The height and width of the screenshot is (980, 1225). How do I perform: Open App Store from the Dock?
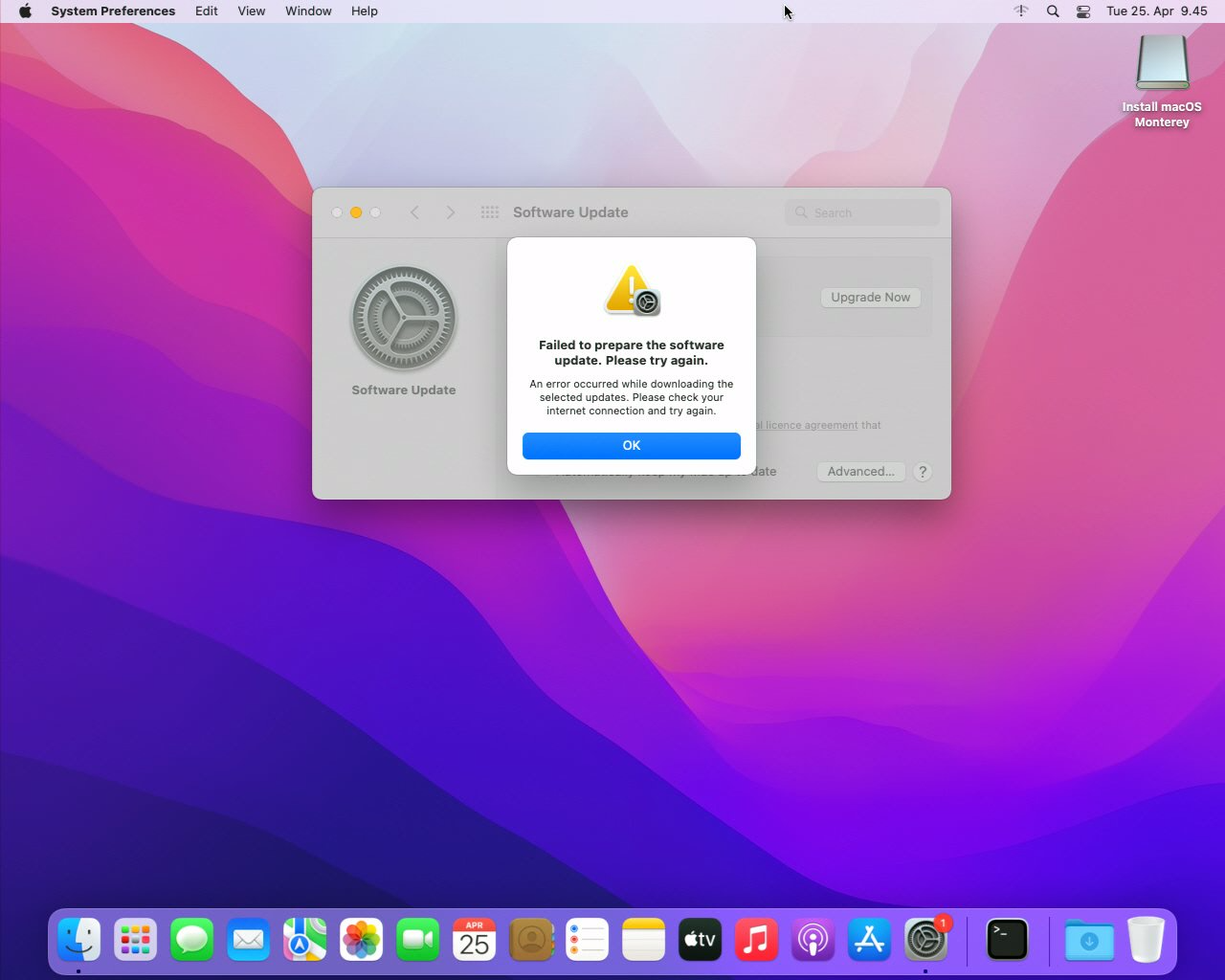(869, 940)
